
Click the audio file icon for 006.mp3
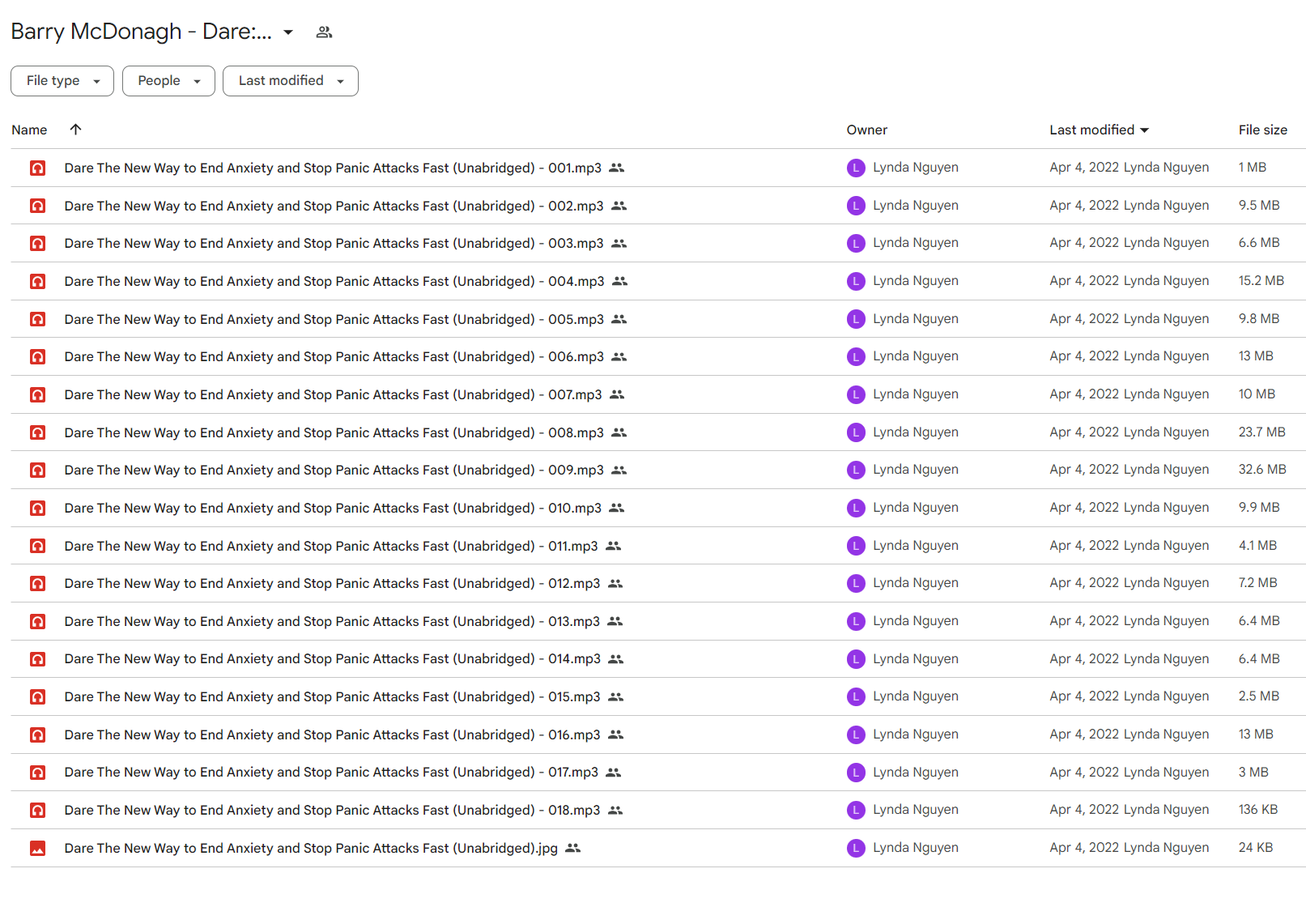pos(37,356)
